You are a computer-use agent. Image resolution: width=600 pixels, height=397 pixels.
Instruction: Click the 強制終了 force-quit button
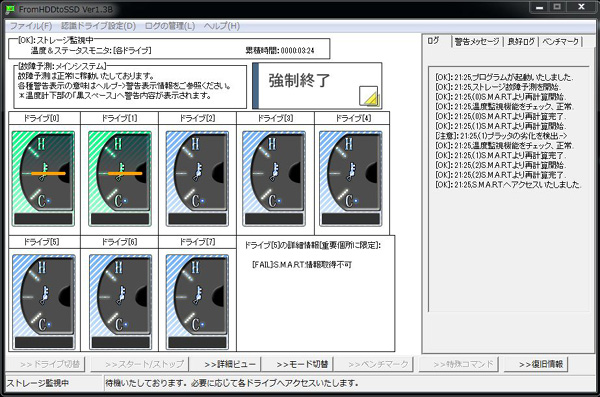coord(317,85)
